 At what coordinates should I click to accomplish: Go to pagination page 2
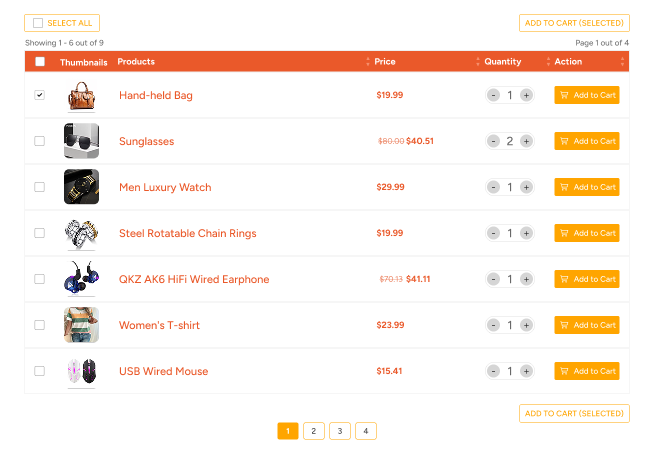[314, 431]
